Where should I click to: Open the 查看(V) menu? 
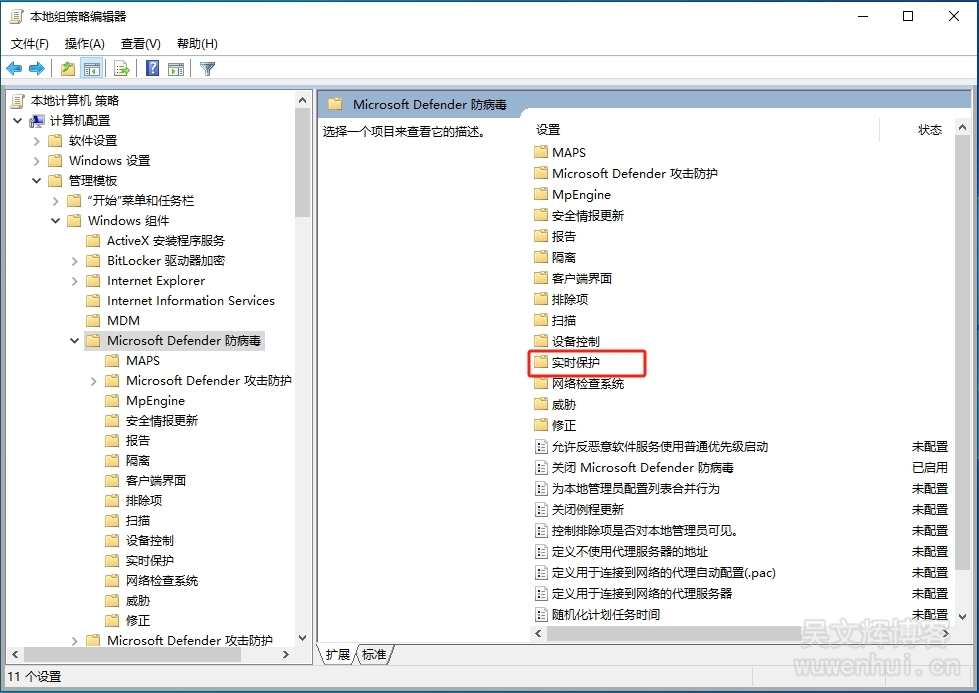click(140, 44)
